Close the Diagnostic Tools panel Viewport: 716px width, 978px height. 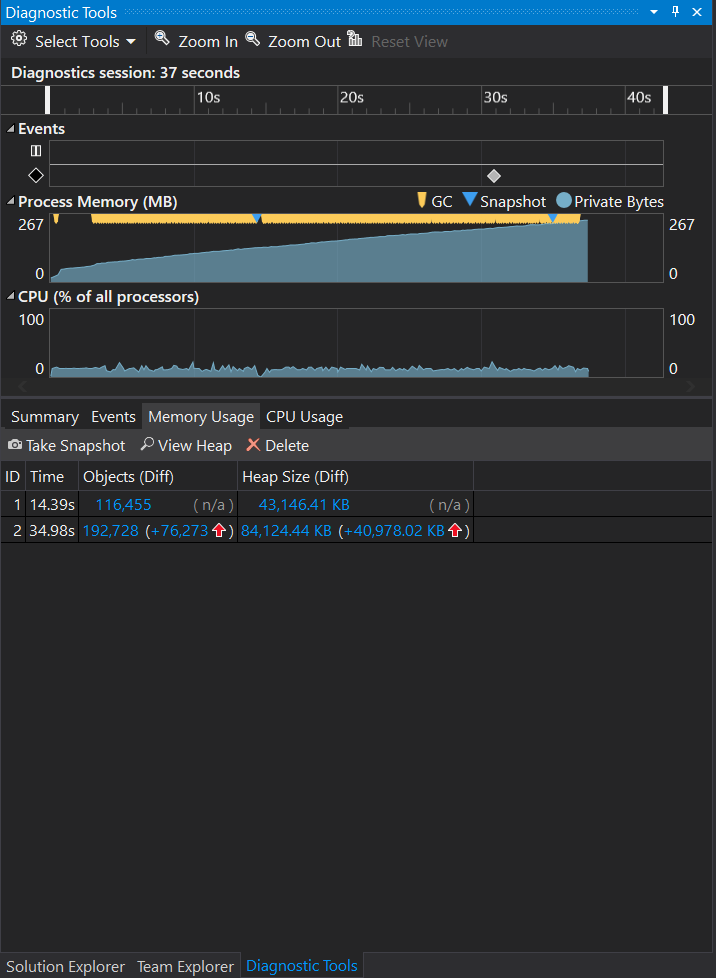(697, 12)
